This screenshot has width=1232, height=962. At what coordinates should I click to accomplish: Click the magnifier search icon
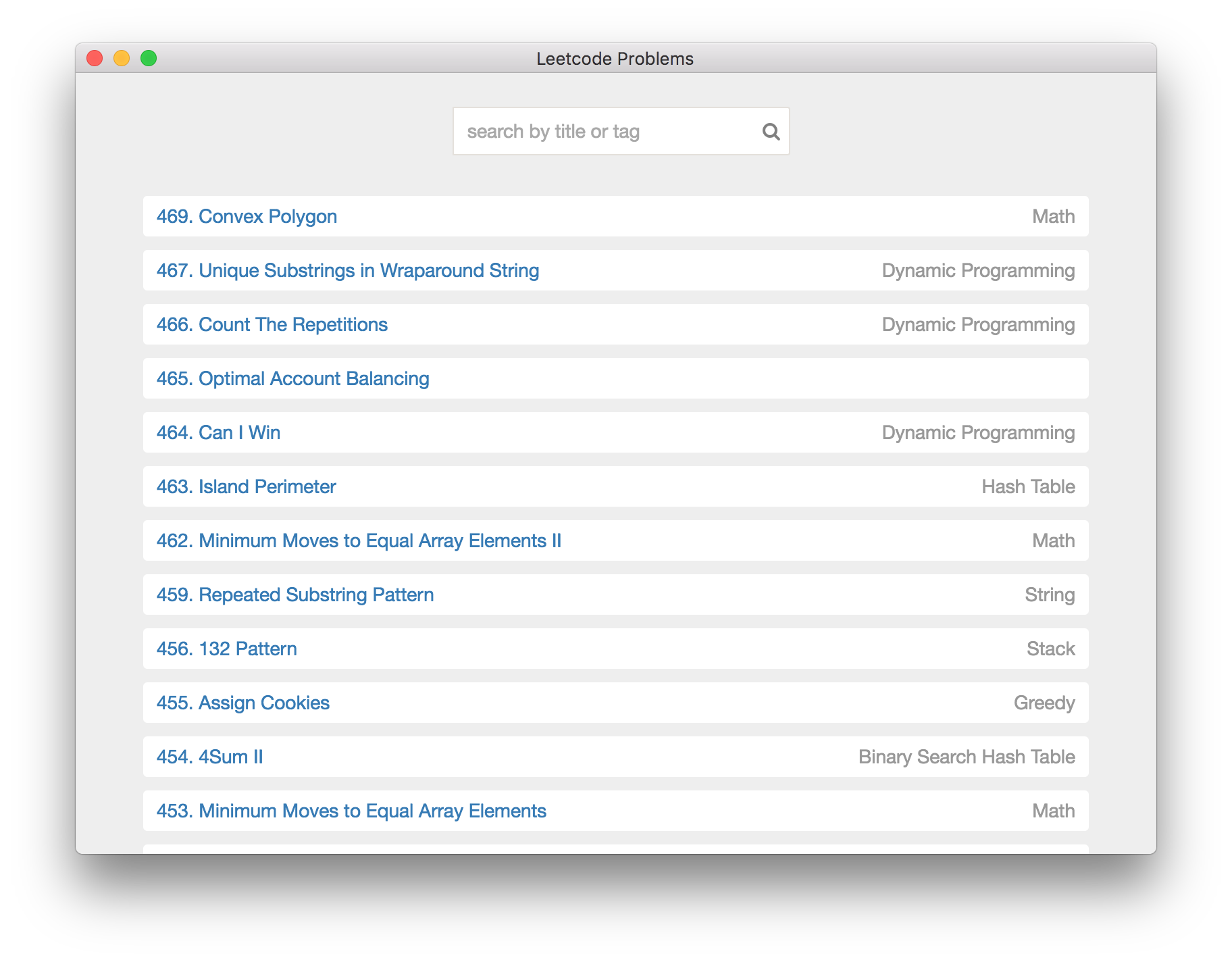pyautogui.click(x=771, y=132)
